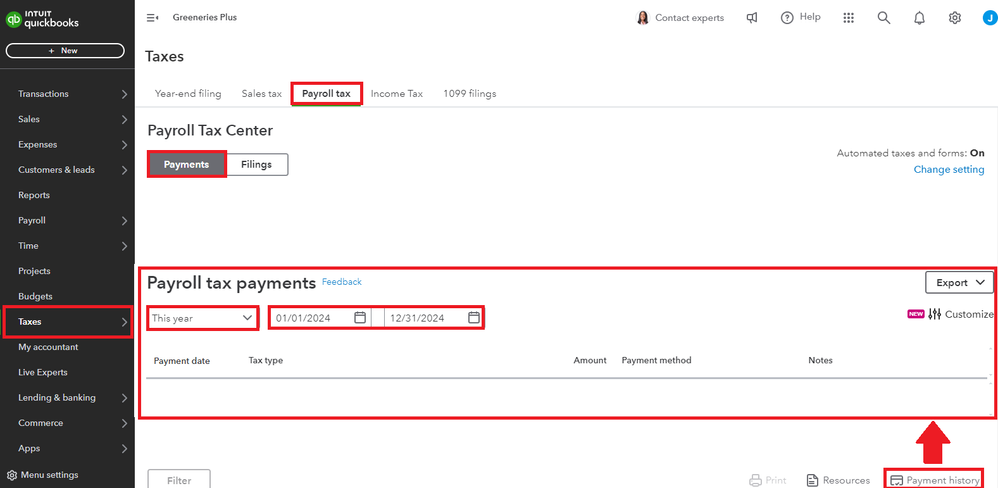Open the apps grid icon
This screenshot has height=488, width=998.
point(848,18)
